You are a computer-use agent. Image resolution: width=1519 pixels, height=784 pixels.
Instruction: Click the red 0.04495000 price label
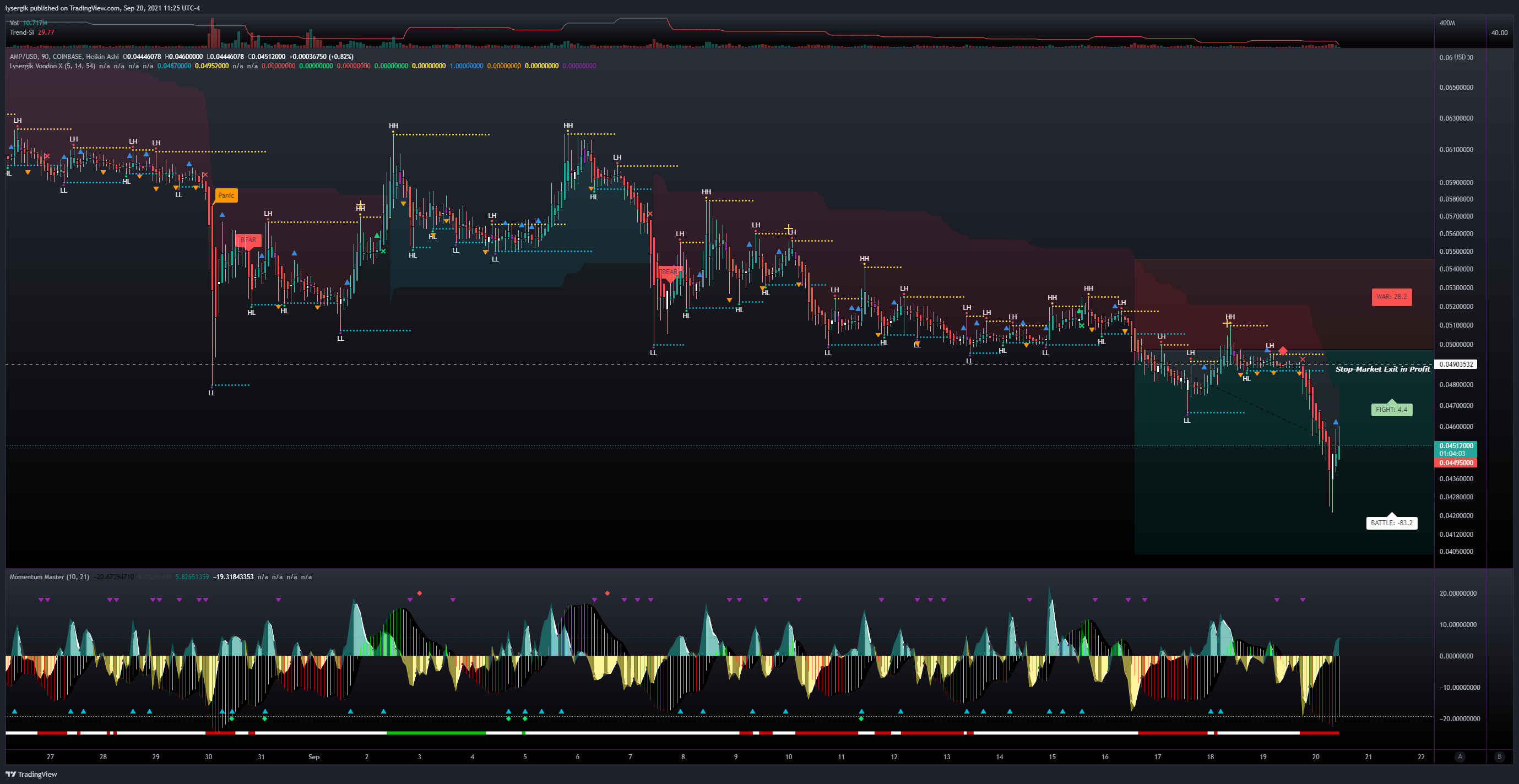(x=1455, y=462)
